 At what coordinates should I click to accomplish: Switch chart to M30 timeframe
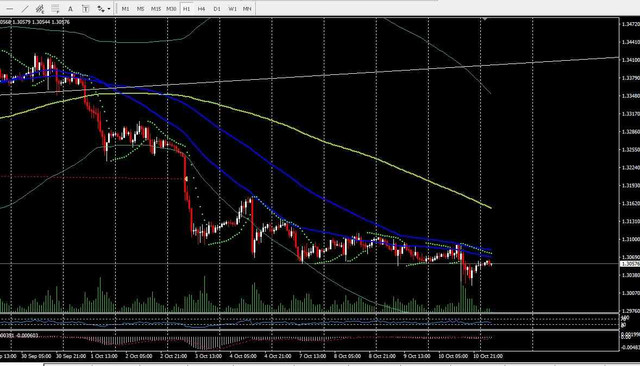pyautogui.click(x=171, y=9)
